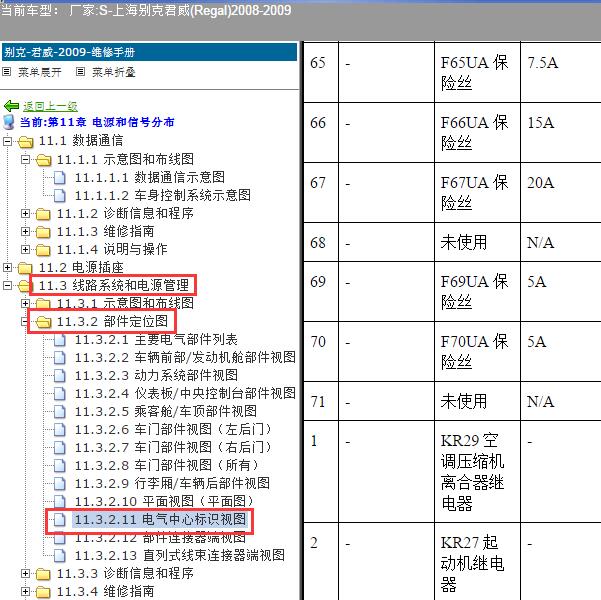
Task: Open 11.3.2.1 主要电气部件列表
Action: [x=156, y=340]
